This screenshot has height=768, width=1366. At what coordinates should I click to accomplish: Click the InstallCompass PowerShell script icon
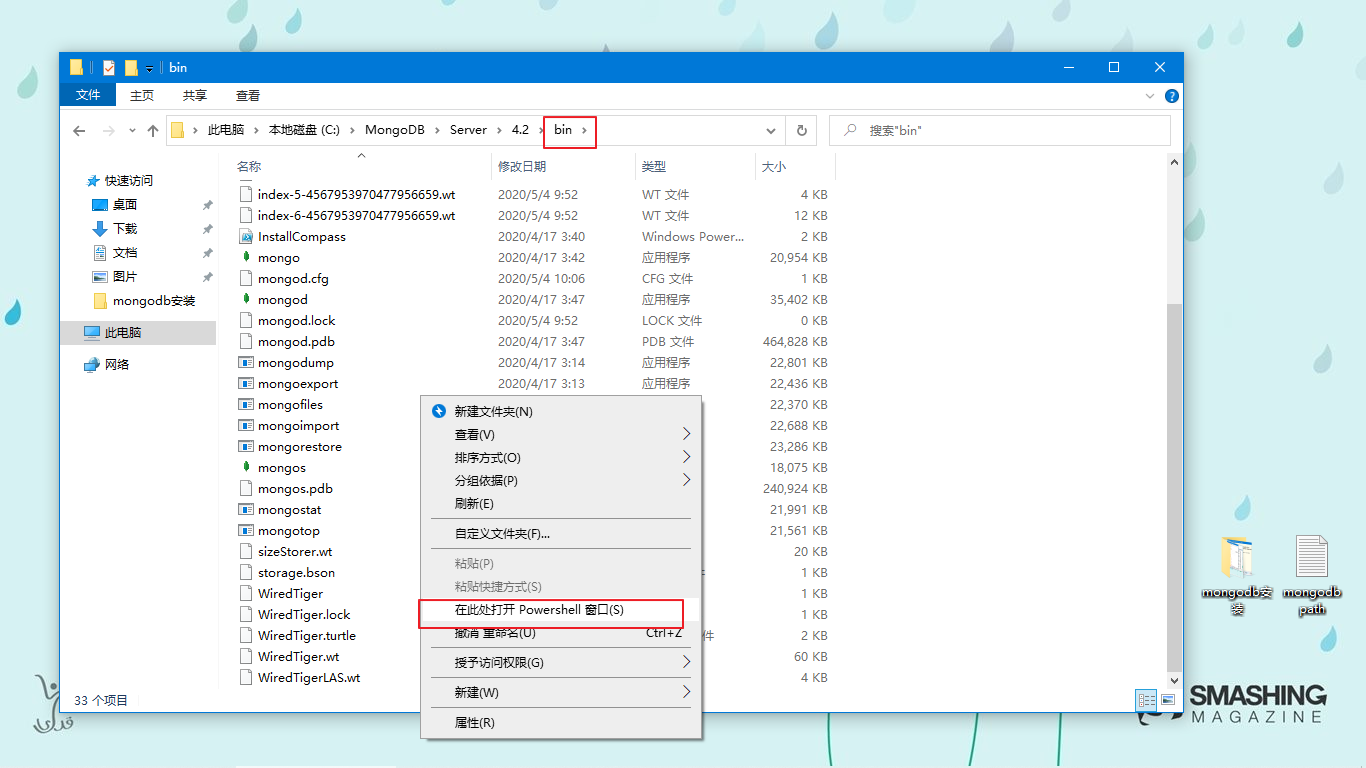[x=247, y=236]
